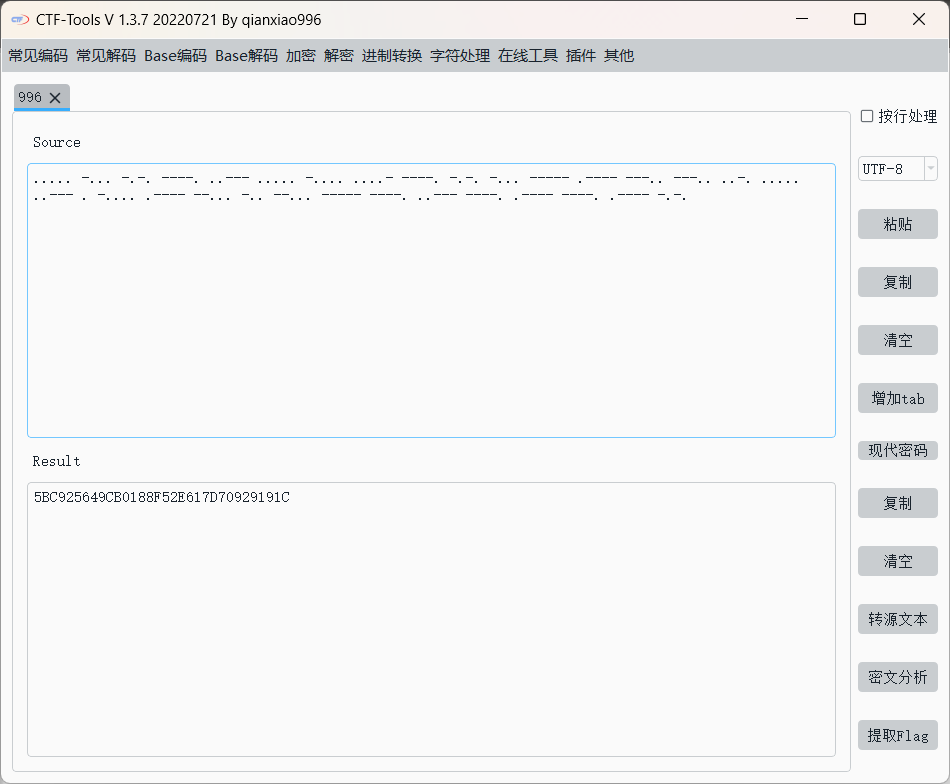Click the 现代密码 button
950x784 pixels.
(897, 450)
